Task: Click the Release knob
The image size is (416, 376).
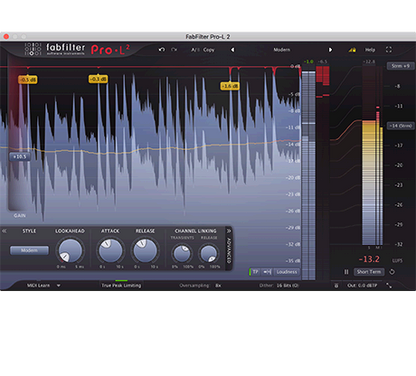Action: coord(145,250)
